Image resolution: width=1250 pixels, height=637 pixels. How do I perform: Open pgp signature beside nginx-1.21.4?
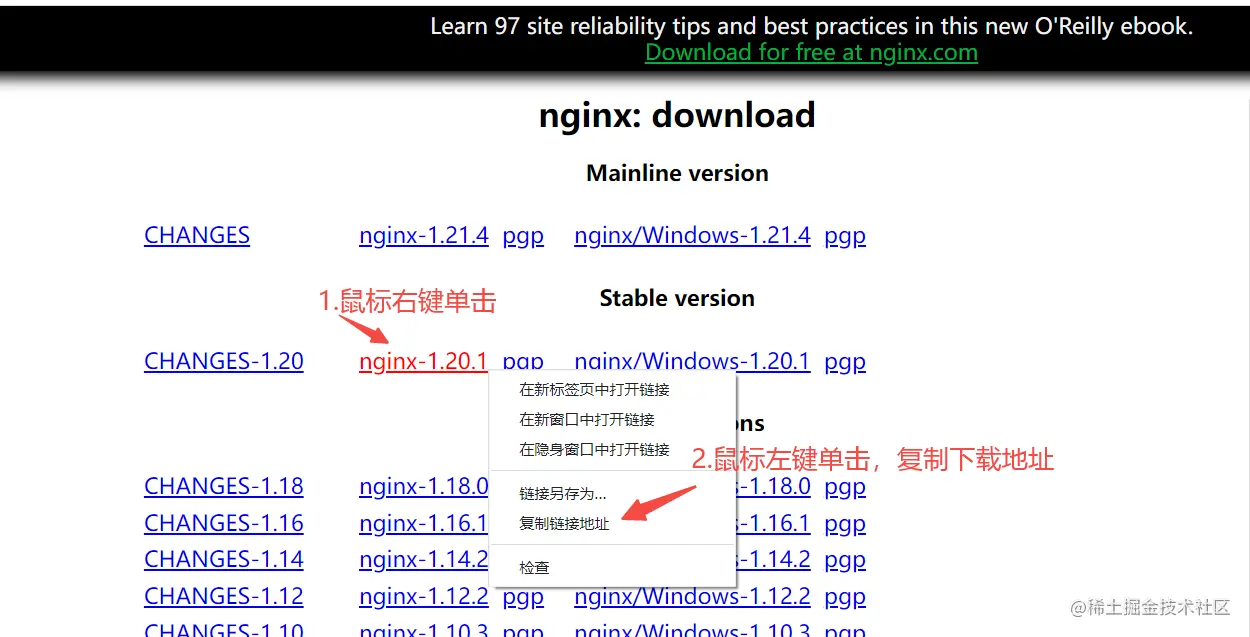[x=523, y=237]
